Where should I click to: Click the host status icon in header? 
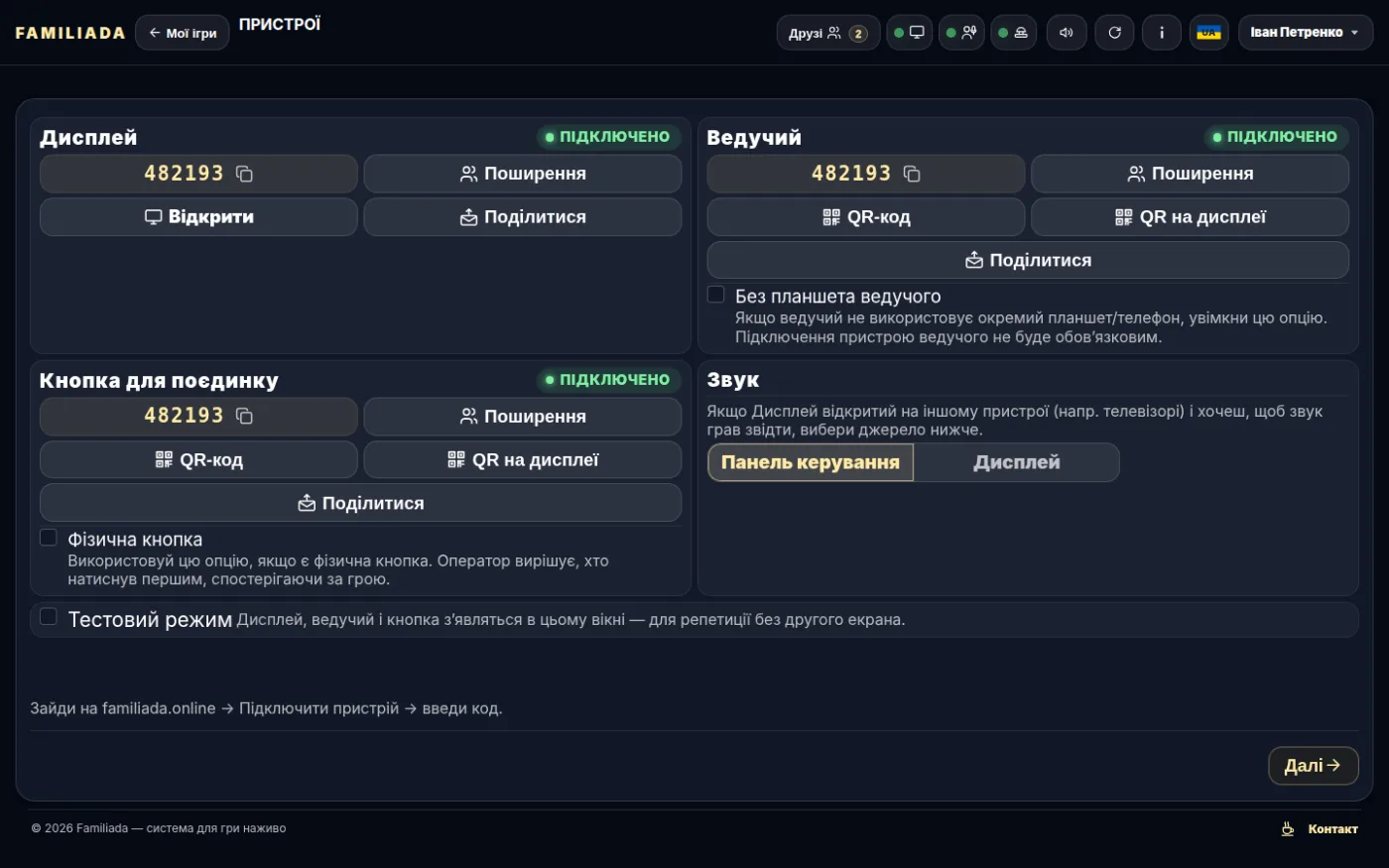(961, 33)
